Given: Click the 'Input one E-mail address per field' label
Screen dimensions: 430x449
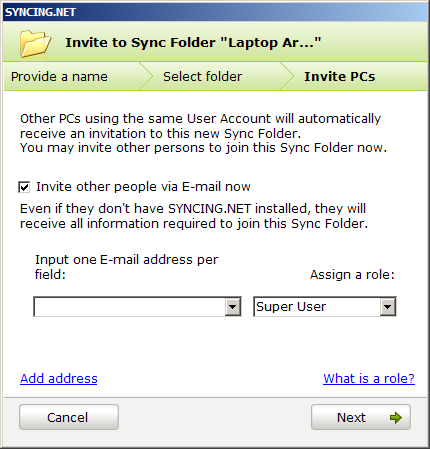Looking at the screenshot, I should coord(127,267).
